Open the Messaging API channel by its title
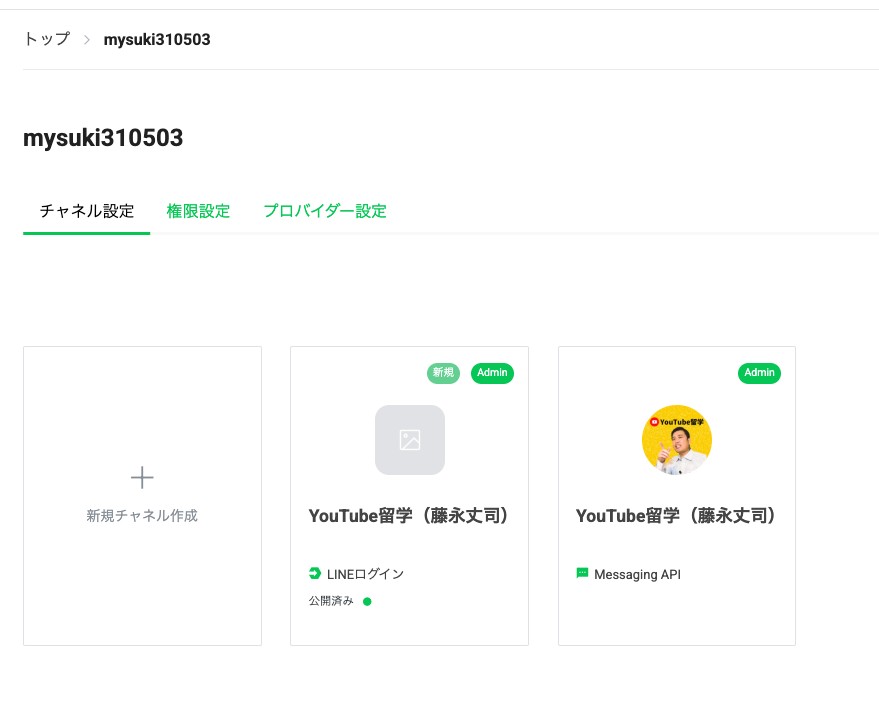The height and width of the screenshot is (708, 879). [677, 516]
